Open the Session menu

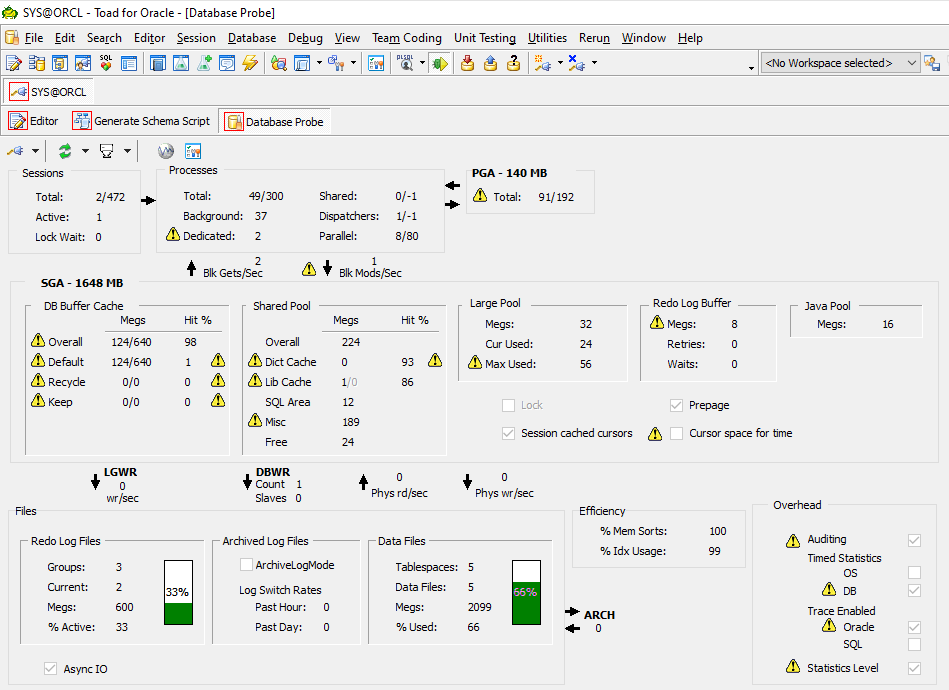[x=196, y=38]
